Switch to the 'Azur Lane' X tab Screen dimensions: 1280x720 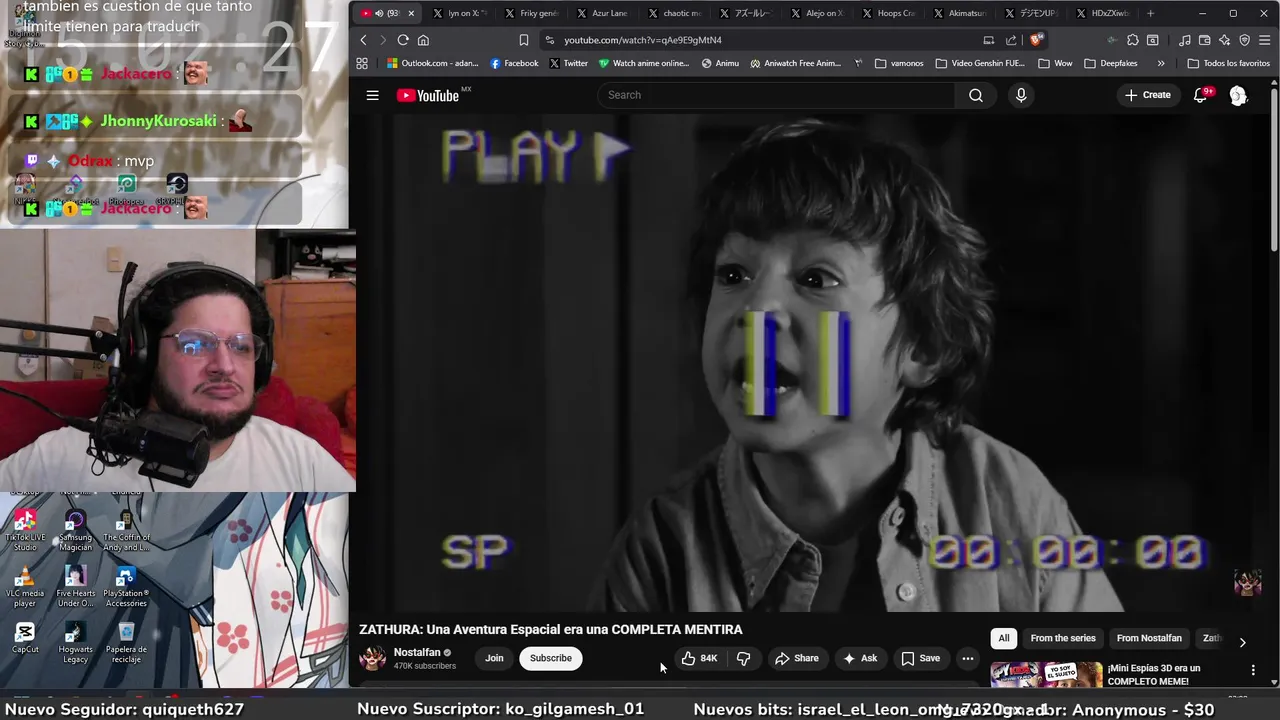click(603, 13)
